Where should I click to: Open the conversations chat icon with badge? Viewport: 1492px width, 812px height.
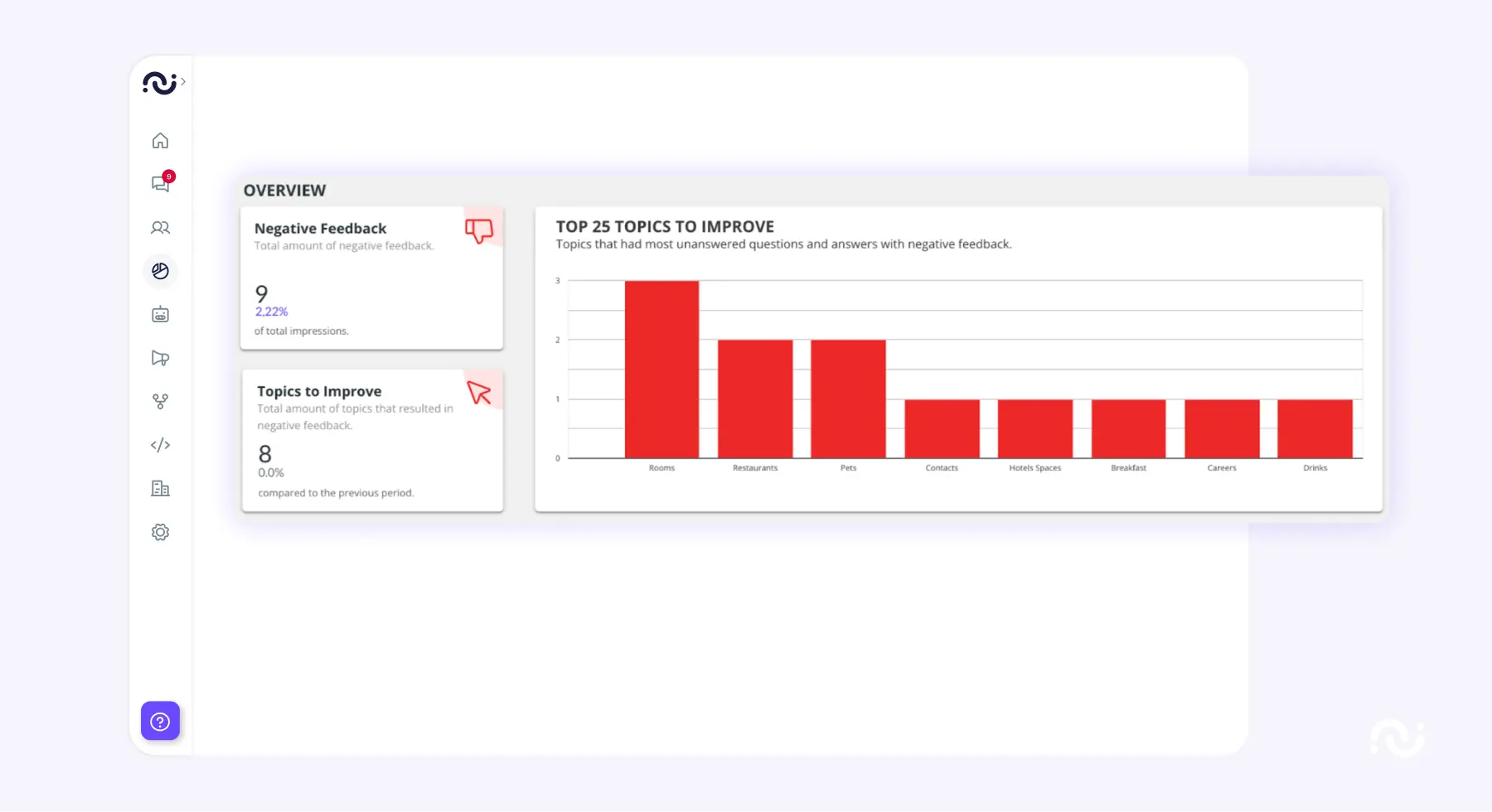pyautogui.click(x=160, y=184)
